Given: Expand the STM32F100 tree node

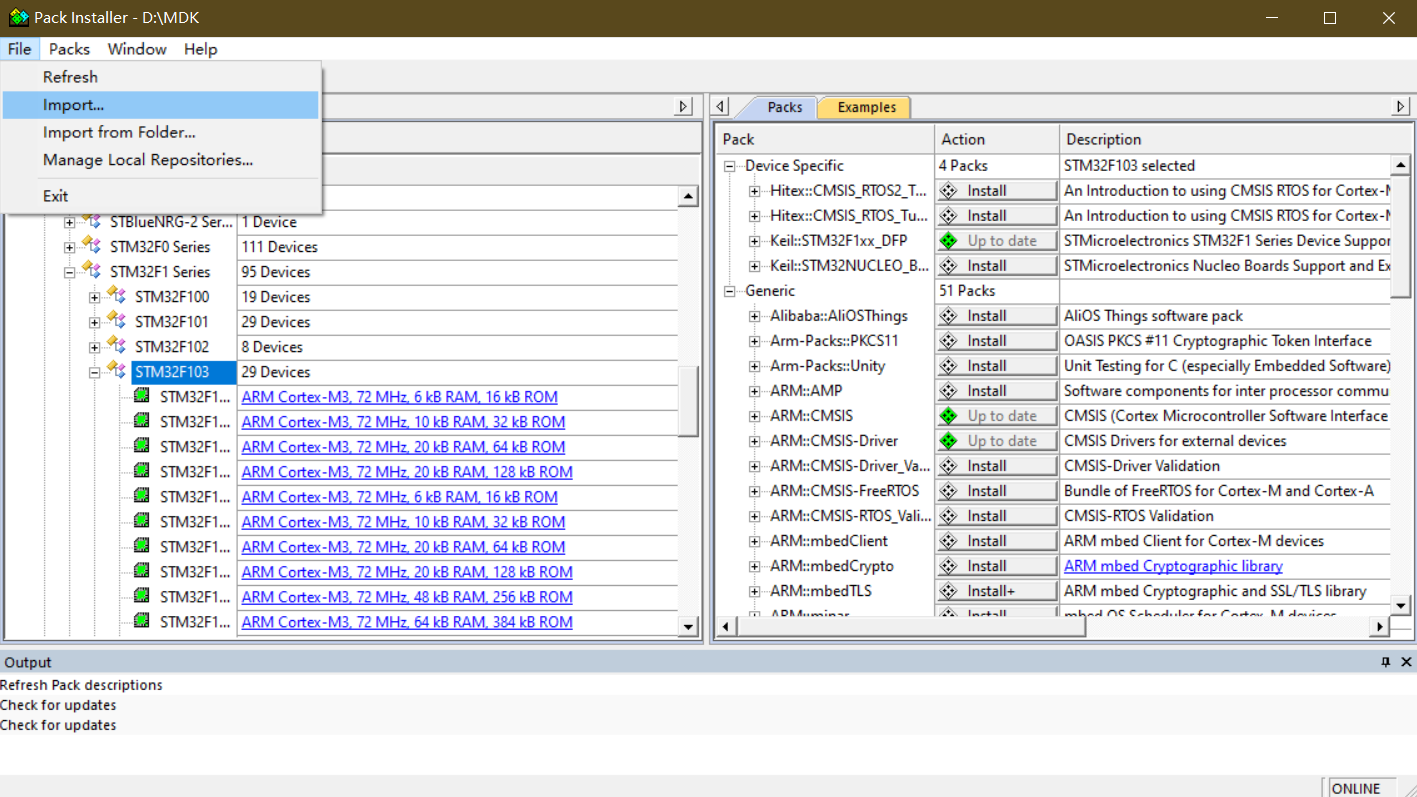Looking at the screenshot, I should point(95,297).
